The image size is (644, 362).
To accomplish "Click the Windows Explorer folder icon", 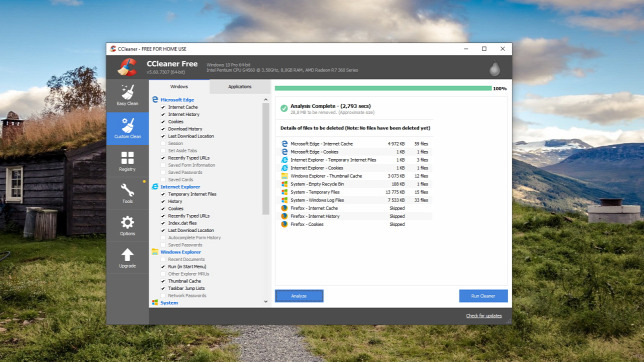I will click(x=155, y=252).
